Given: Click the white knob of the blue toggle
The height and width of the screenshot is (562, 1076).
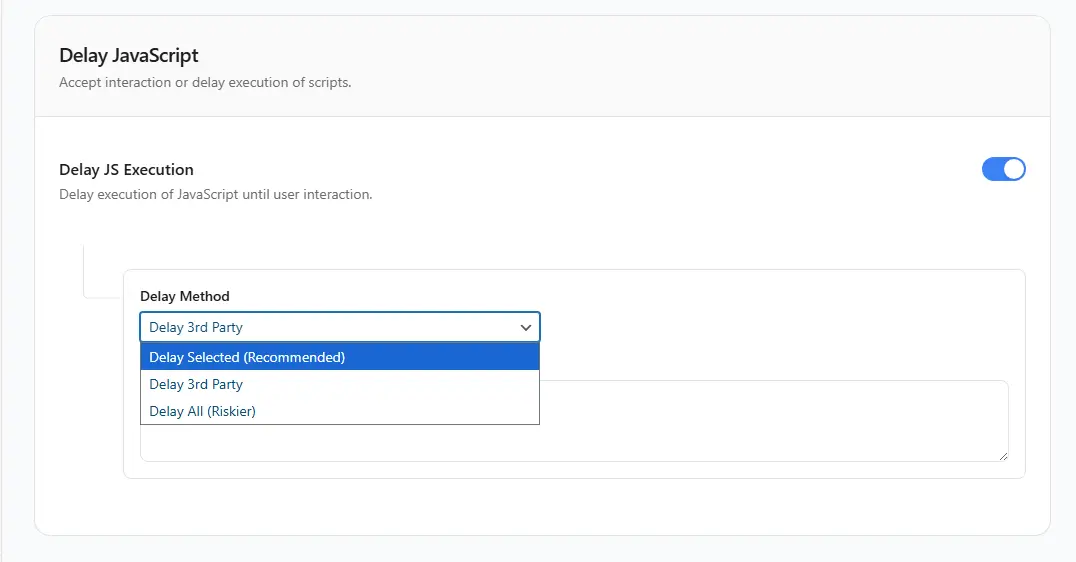Looking at the screenshot, I should tap(1013, 169).
